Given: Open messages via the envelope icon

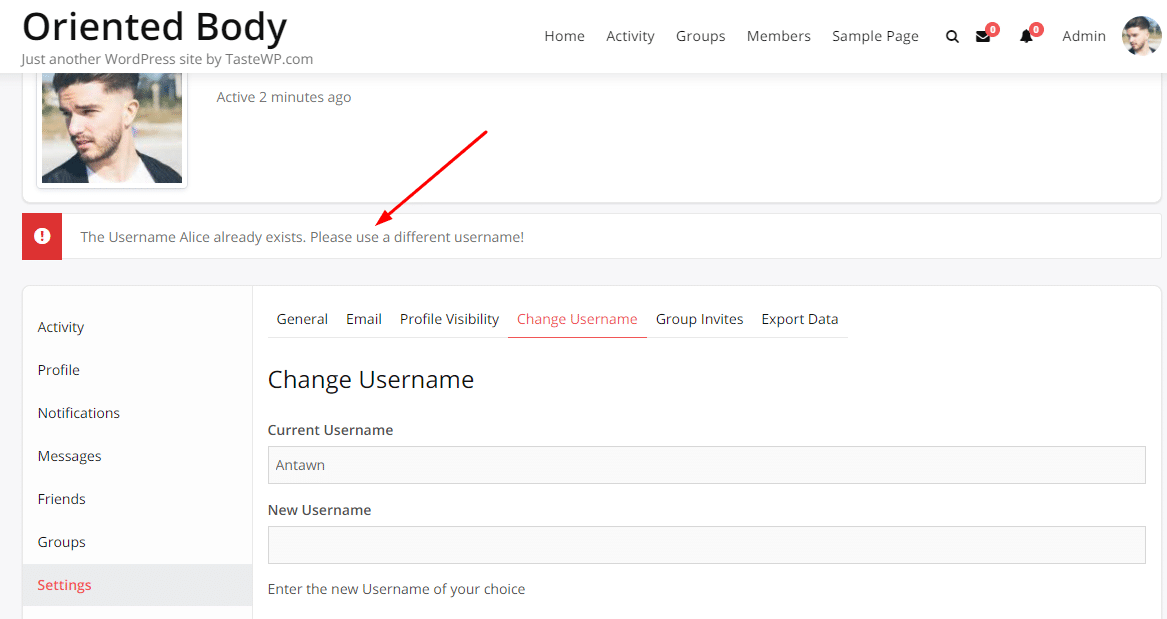Looking at the screenshot, I should (x=984, y=36).
